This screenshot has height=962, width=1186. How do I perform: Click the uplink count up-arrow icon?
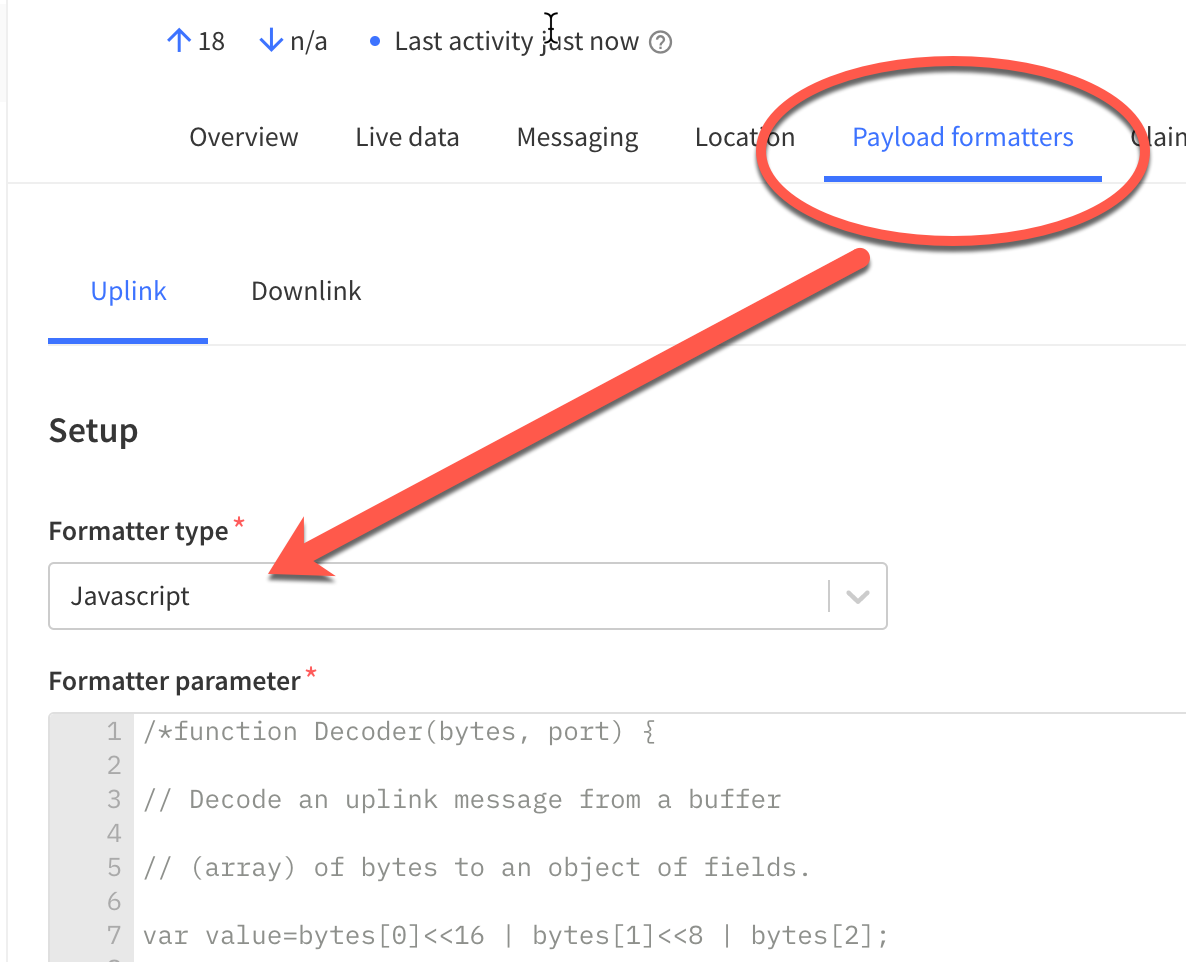click(178, 41)
